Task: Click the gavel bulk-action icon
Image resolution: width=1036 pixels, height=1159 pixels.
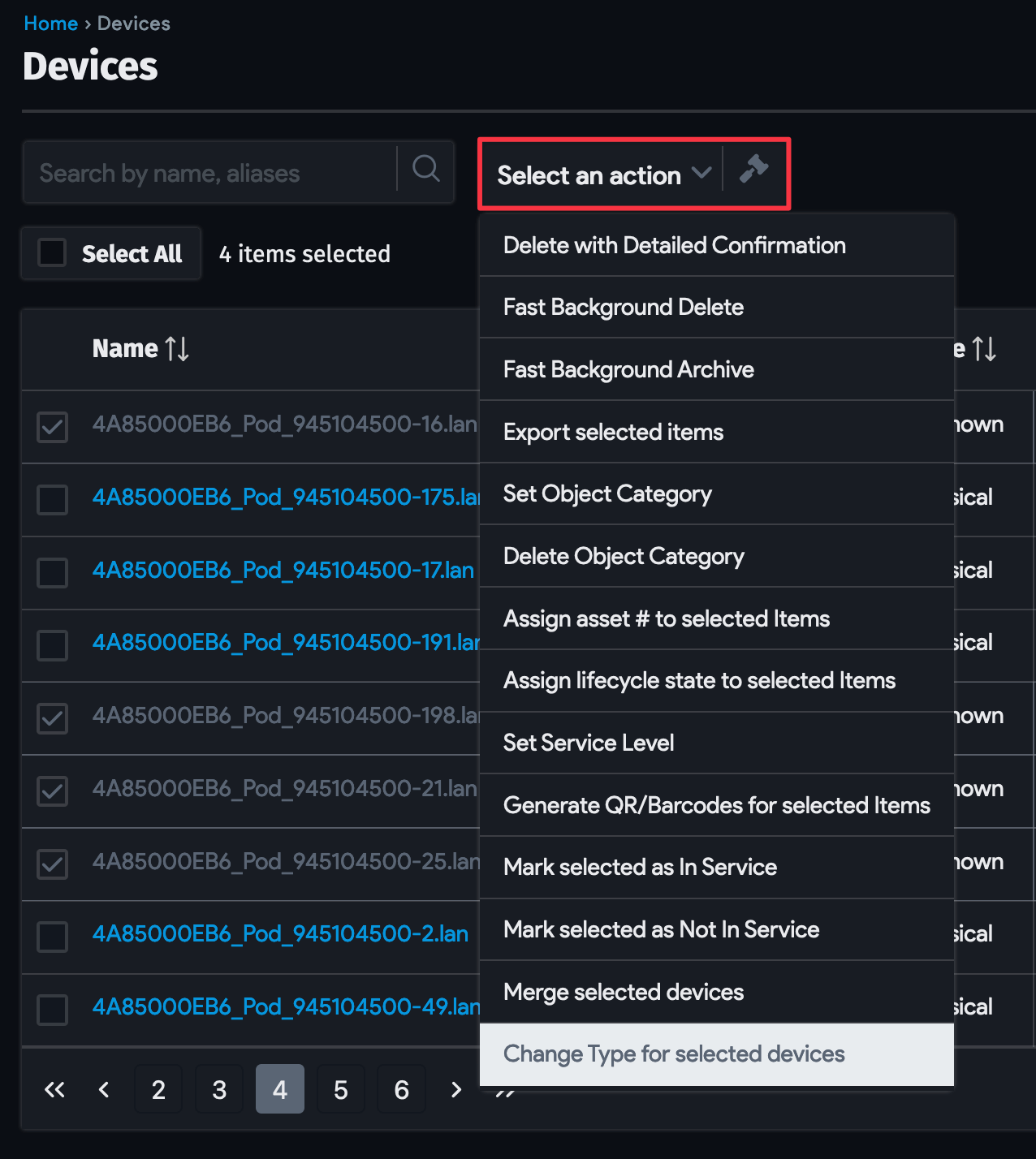Action: pyautogui.click(x=755, y=171)
